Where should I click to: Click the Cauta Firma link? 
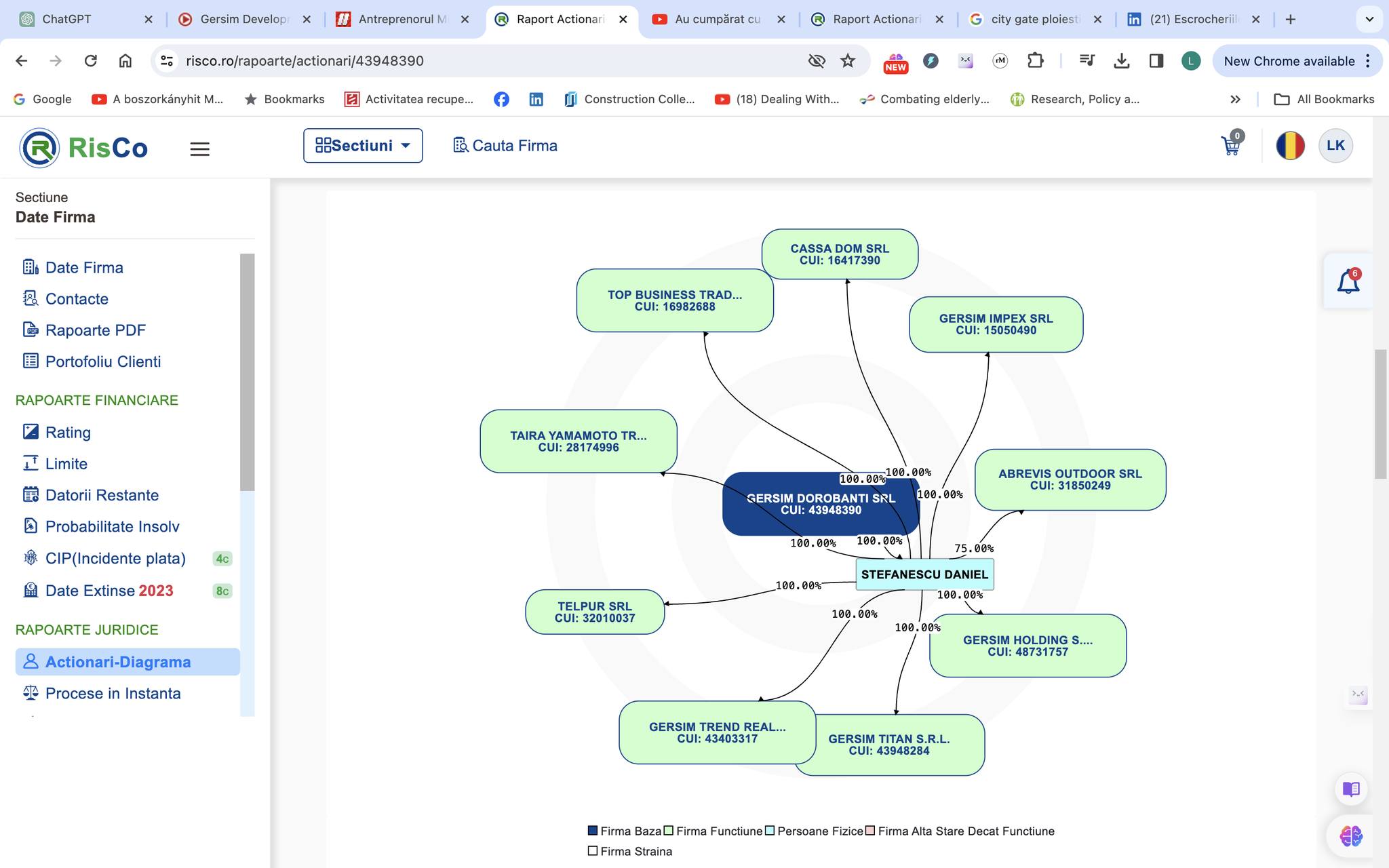point(505,146)
